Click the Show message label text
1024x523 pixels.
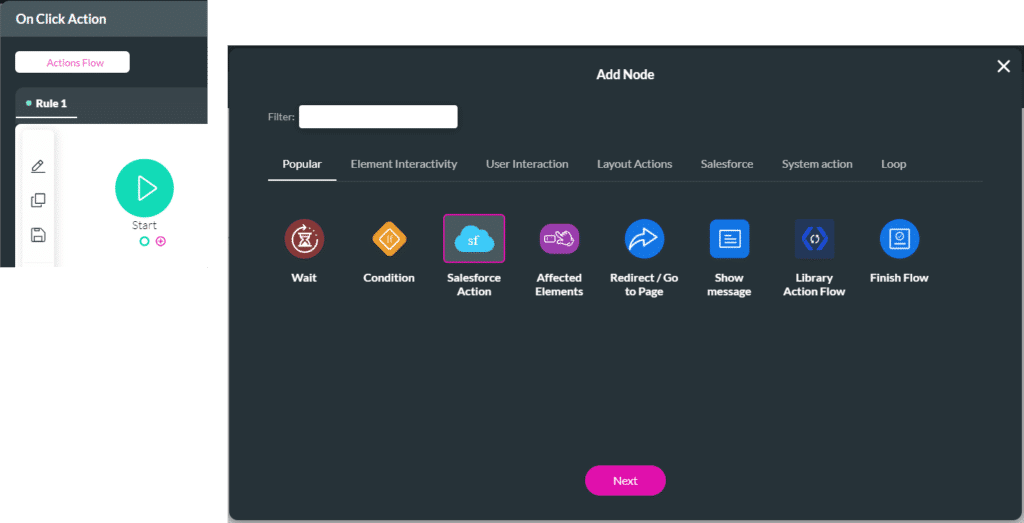[x=729, y=285]
